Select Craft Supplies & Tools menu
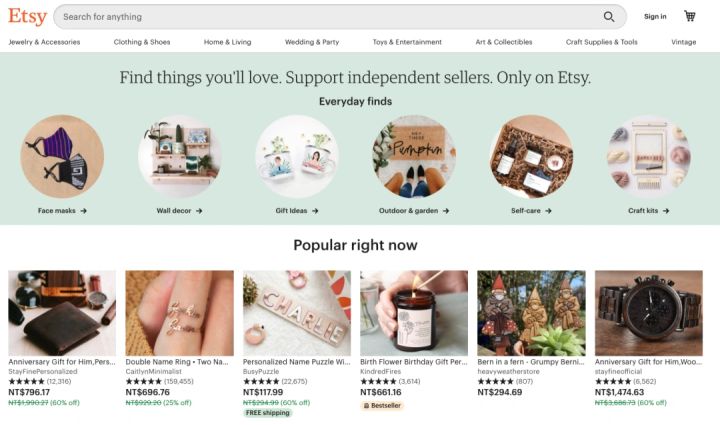720x425 pixels. (x=602, y=42)
